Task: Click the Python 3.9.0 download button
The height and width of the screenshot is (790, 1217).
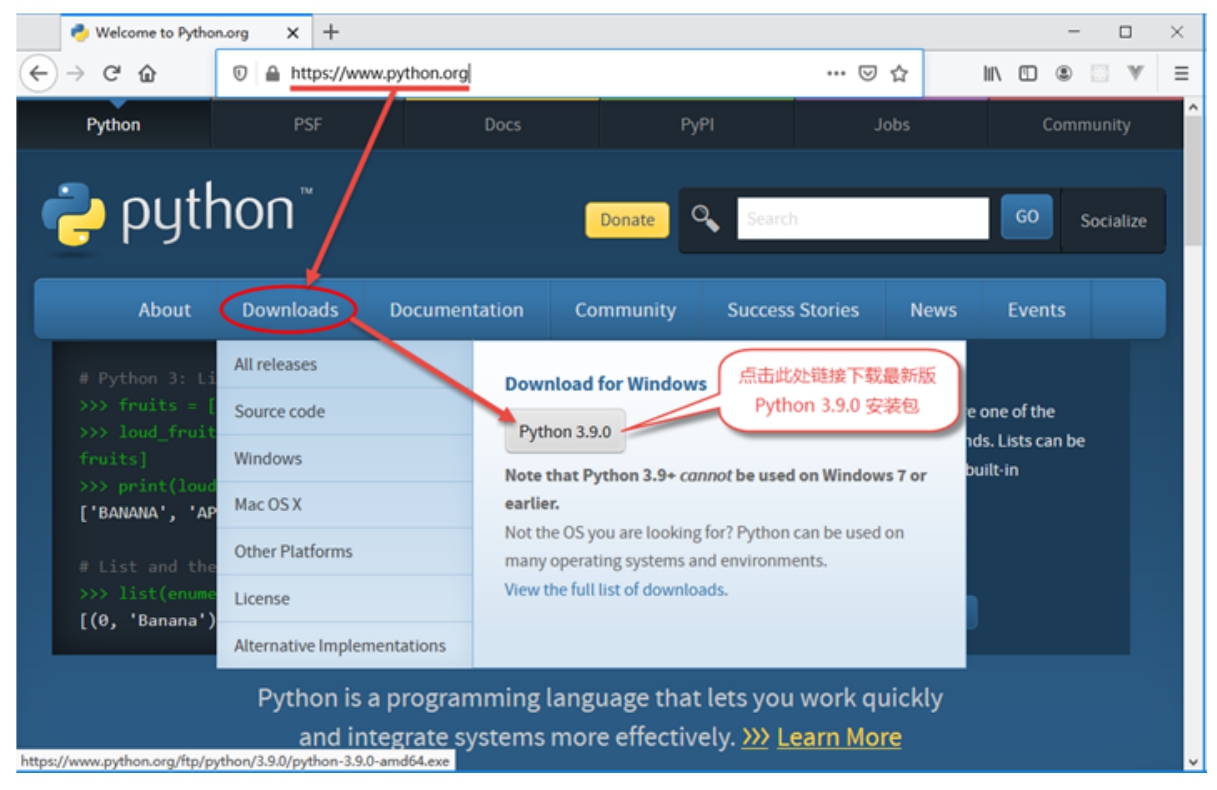Action: [565, 432]
